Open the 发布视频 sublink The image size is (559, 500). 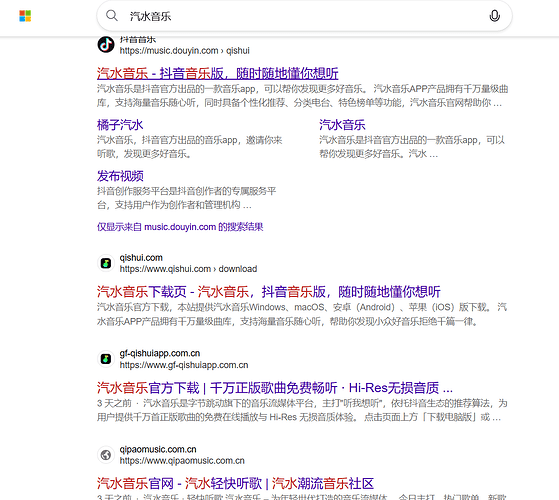(120, 176)
